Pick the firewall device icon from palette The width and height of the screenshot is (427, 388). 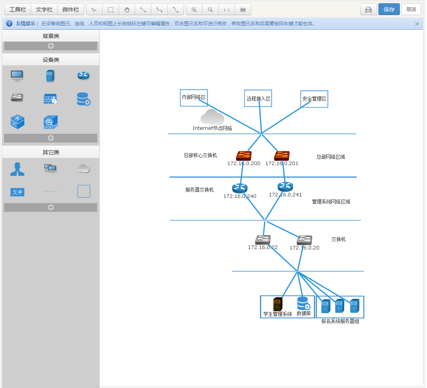point(50,99)
